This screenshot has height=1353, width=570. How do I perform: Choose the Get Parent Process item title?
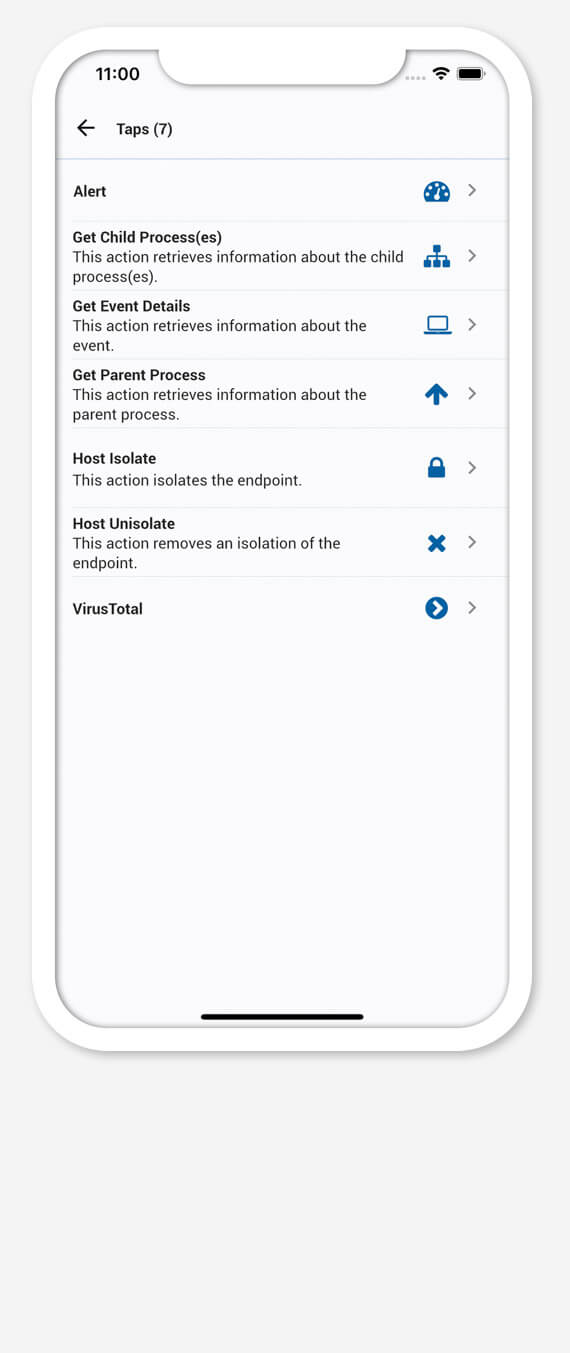tap(139, 375)
